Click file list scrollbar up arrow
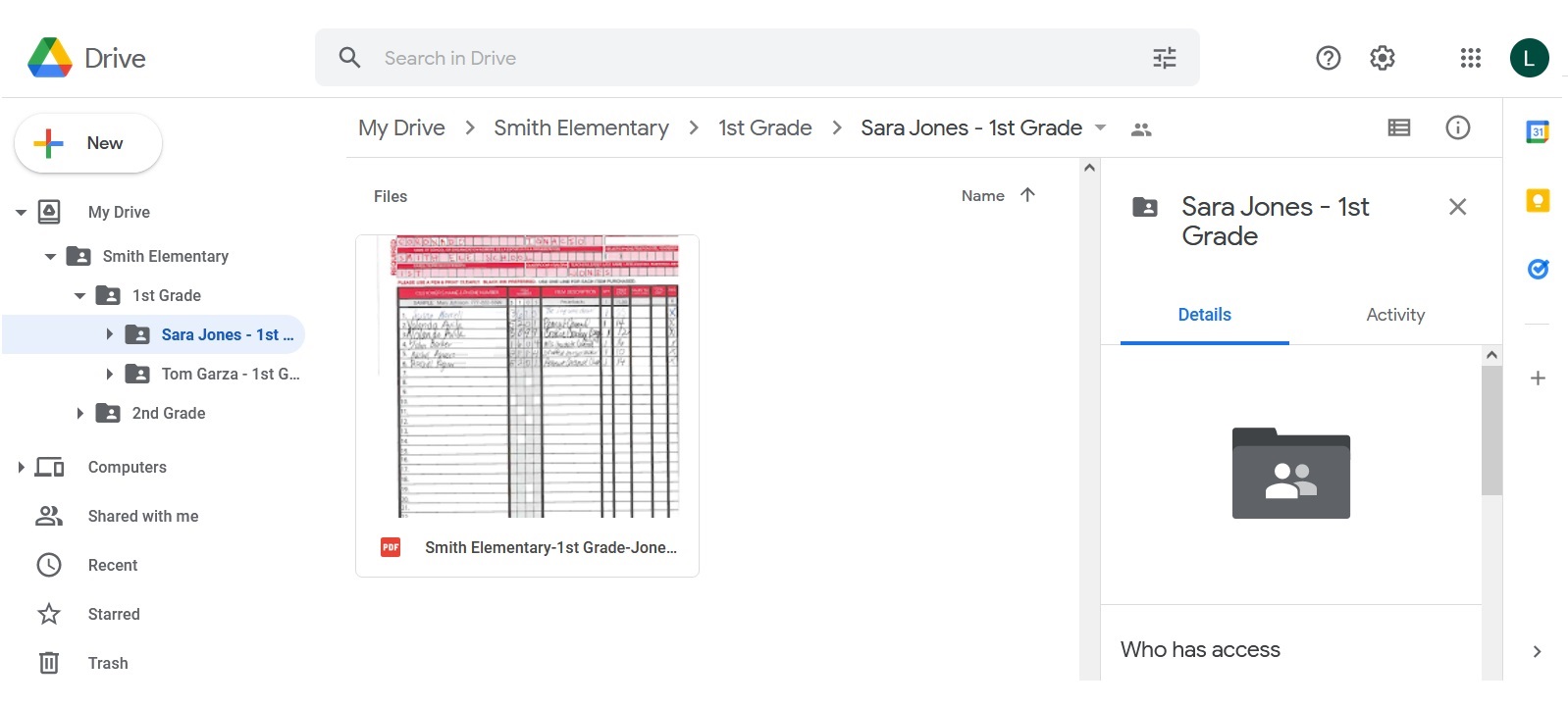This screenshot has height=708, width=1568. point(1089,168)
